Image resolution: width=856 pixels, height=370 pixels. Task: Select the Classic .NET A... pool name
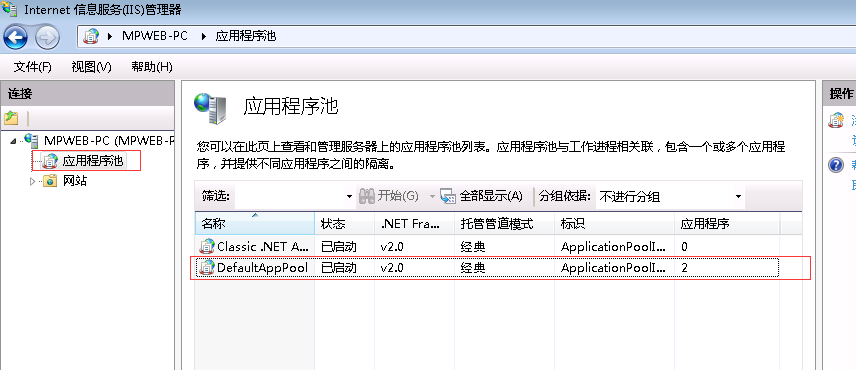(263, 247)
